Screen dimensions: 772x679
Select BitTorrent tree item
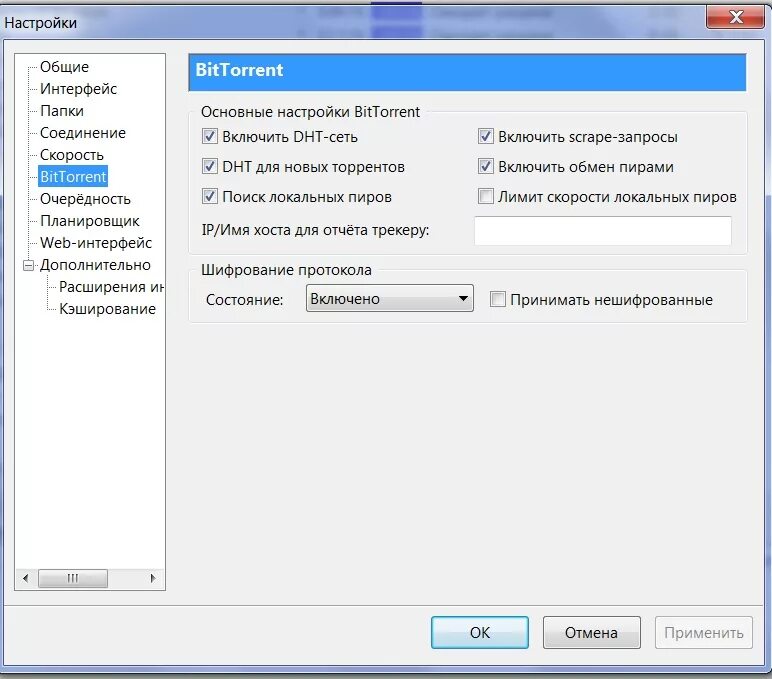73,177
